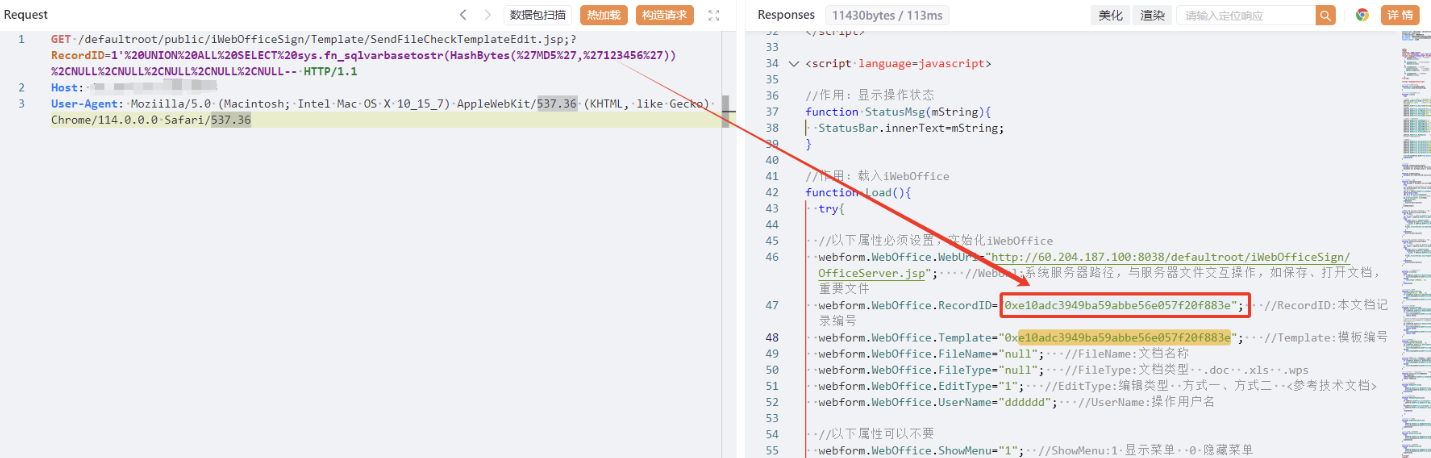This screenshot has height=458, width=1431.
Task: Click the 数据包扫描 button
Action: pos(538,15)
